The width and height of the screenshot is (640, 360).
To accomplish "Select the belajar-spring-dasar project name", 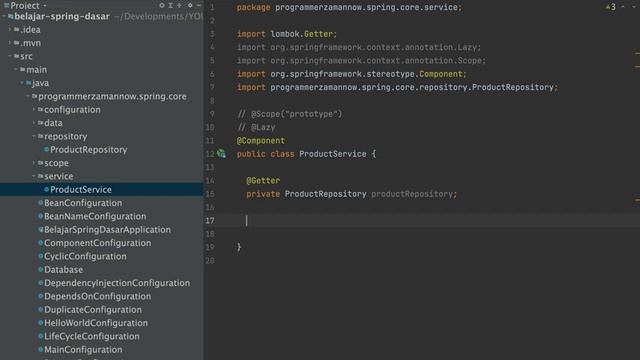I will click(x=62, y=16).
